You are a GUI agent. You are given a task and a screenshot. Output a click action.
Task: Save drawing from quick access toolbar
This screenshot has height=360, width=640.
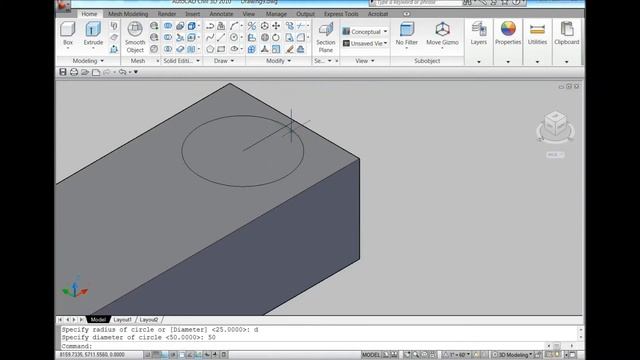click(63, 72)
